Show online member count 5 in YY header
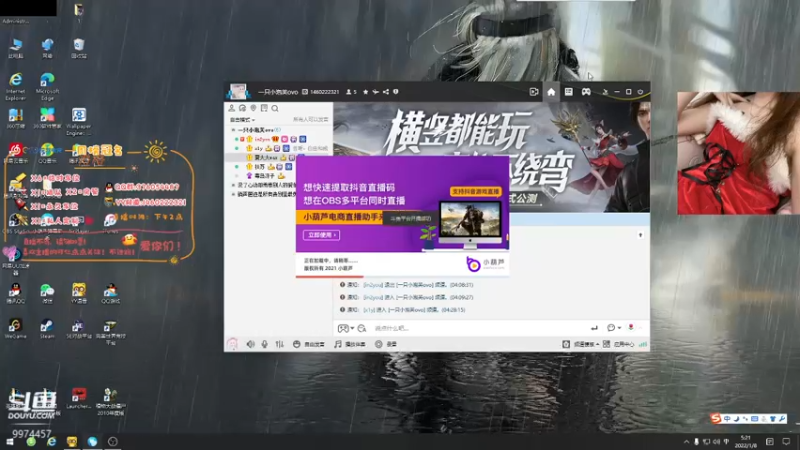800x450 pixels. 352,92
